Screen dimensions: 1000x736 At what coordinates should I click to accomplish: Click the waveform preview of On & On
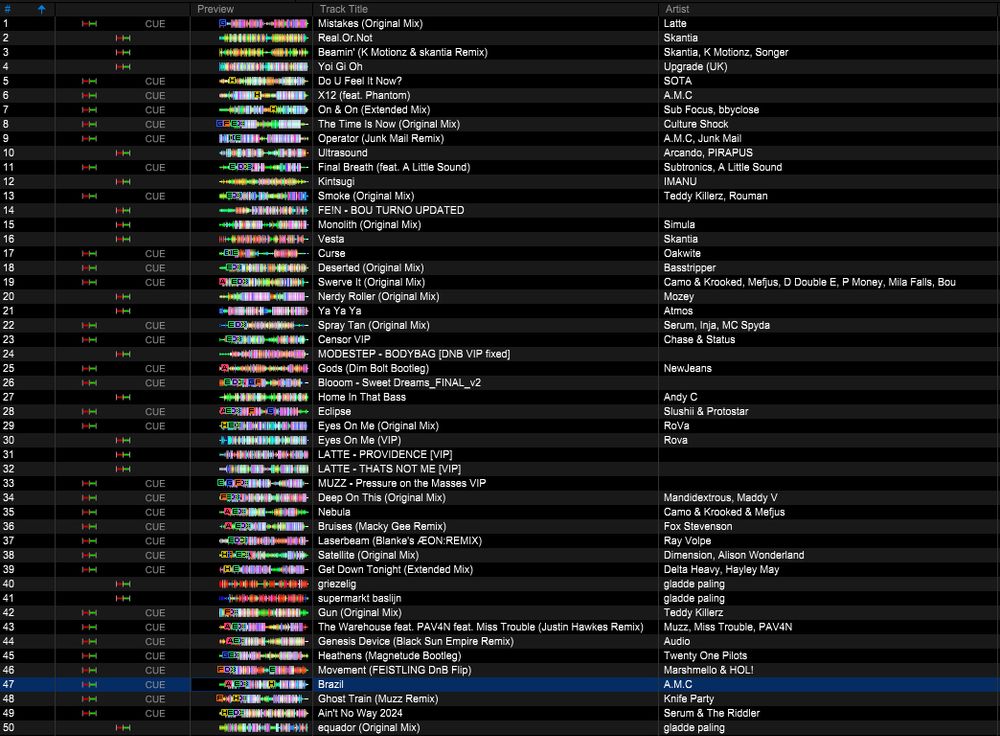(x=263, y=110)
